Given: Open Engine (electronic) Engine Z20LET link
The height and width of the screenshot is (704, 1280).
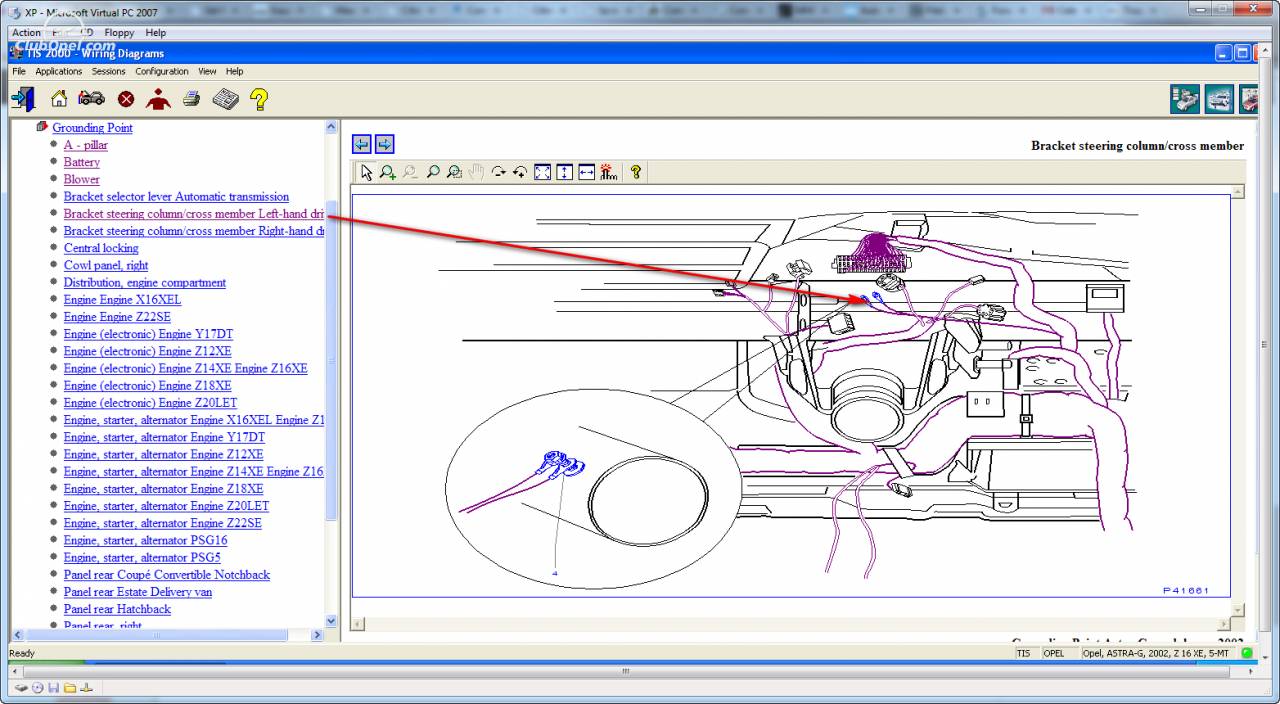Looking at the screenshot, I should click(152, 403).
